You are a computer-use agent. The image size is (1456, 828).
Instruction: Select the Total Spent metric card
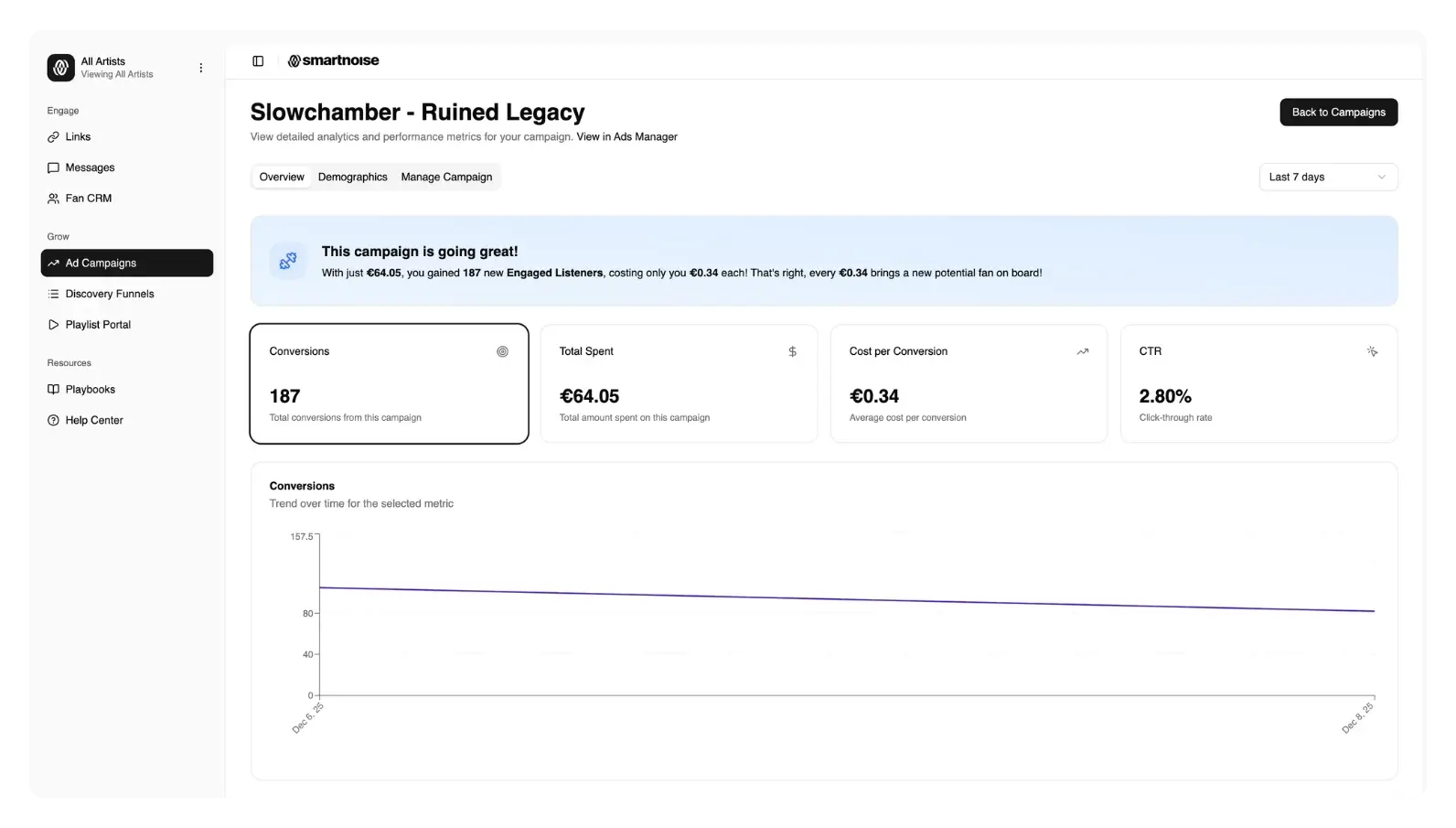pyautogui.click(x=678, y=383)
